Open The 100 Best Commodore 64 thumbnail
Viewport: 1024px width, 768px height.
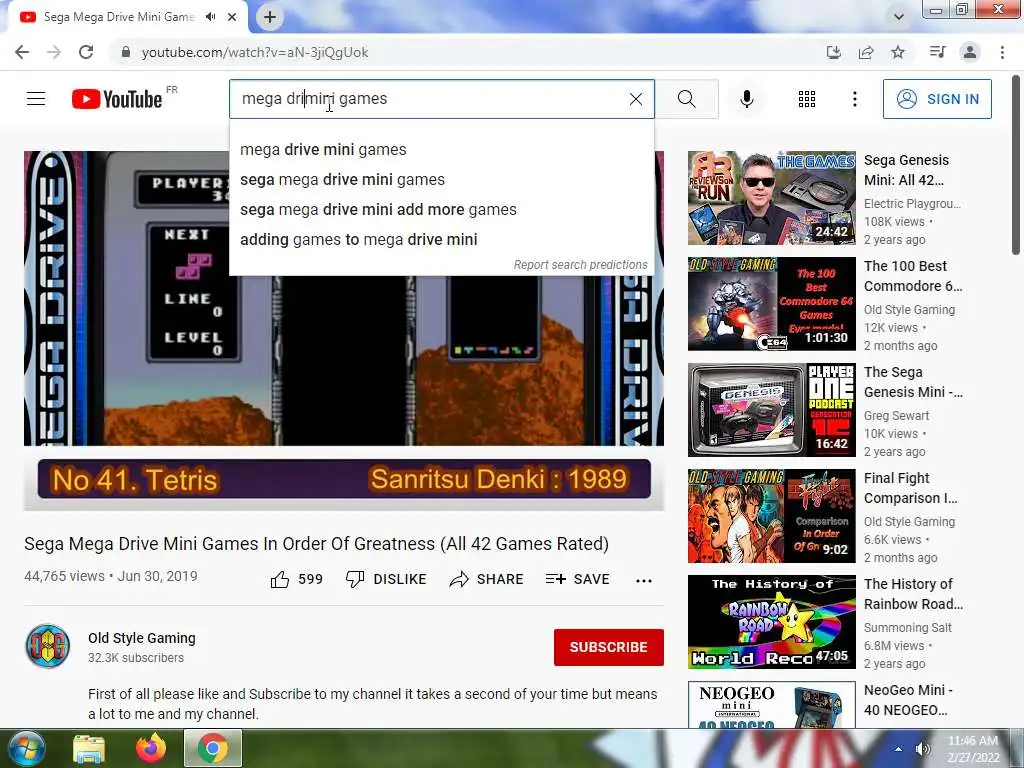click(x=771, y=304)
